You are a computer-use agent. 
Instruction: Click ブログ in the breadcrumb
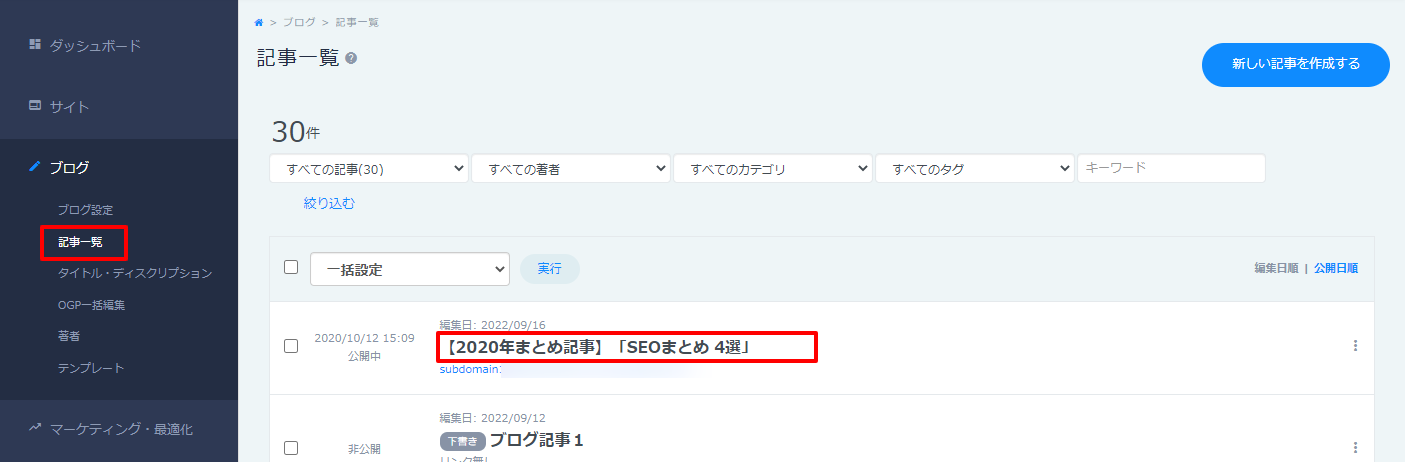pyautogui.click(x=301, y=22)
